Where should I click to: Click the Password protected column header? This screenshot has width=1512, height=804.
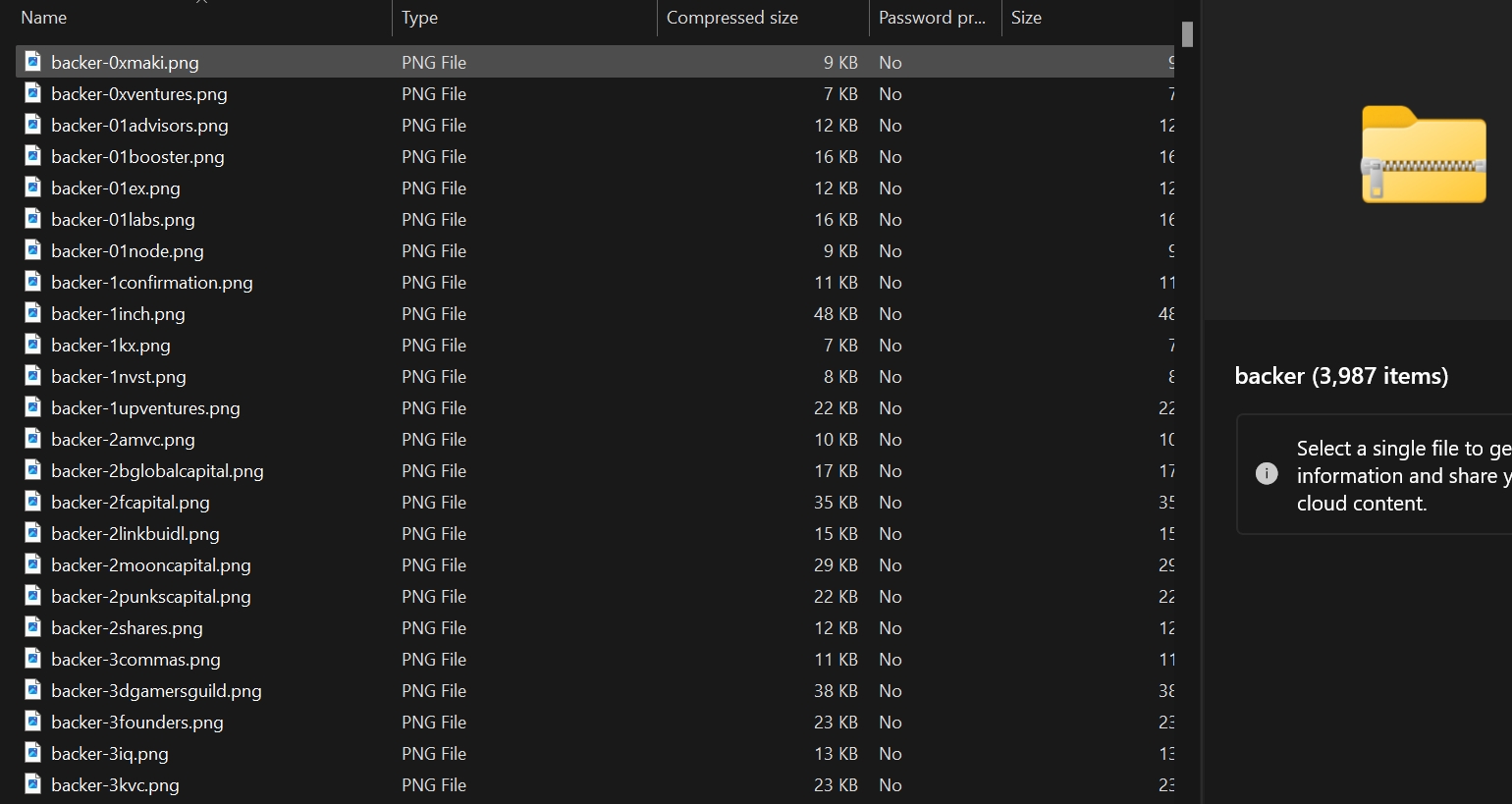coord(935,18)
